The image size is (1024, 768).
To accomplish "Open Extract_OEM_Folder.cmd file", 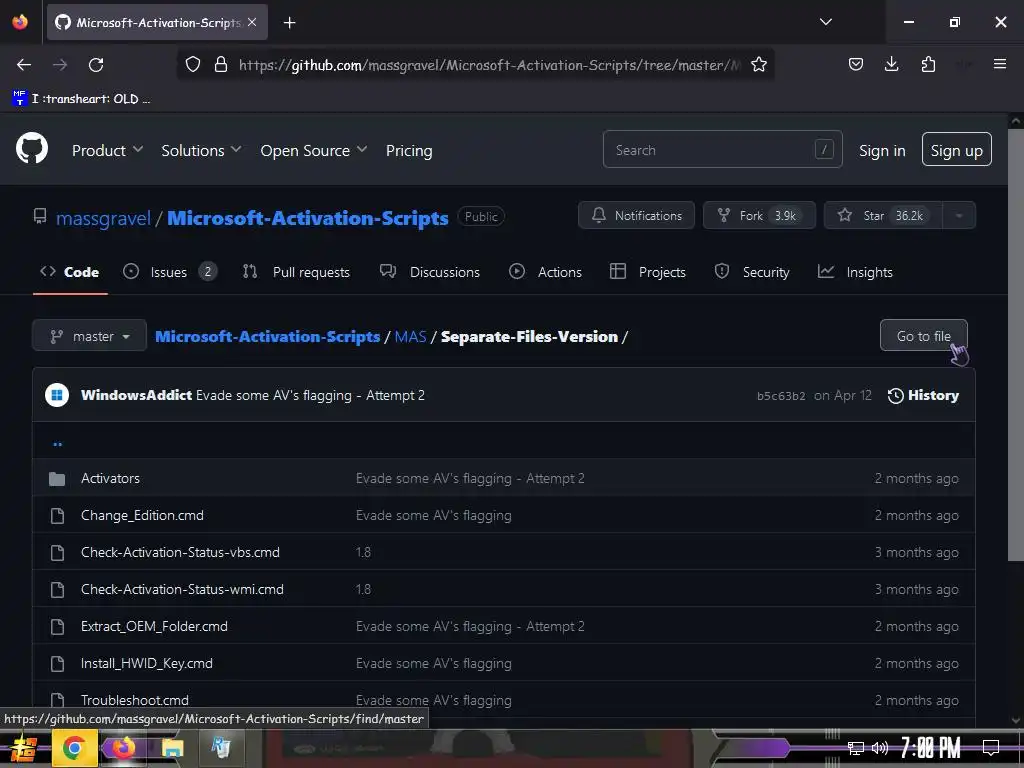I will (x=154, y=626).
